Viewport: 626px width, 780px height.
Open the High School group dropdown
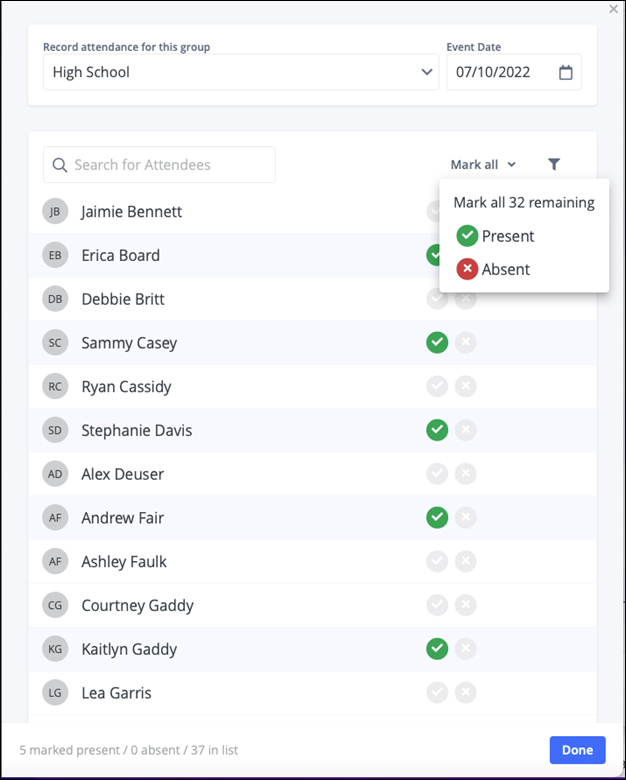[x=240, y=72]
